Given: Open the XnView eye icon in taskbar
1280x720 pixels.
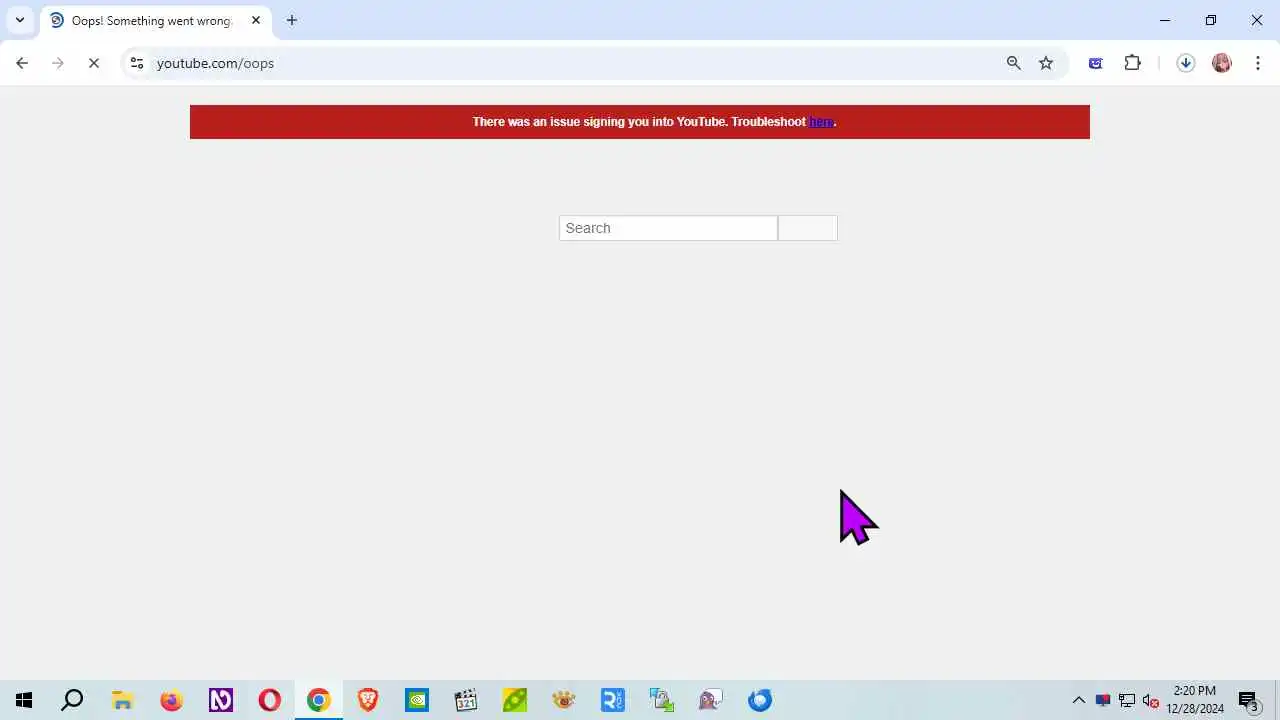Looking at the screenshot, I should pyautogui.click(x=564, y=700).
